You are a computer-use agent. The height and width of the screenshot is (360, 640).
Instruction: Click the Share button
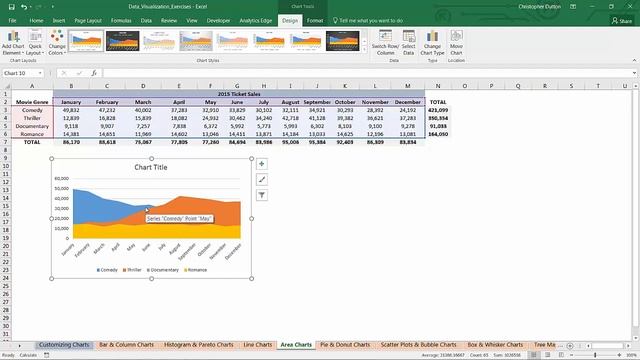click(622, 20)
